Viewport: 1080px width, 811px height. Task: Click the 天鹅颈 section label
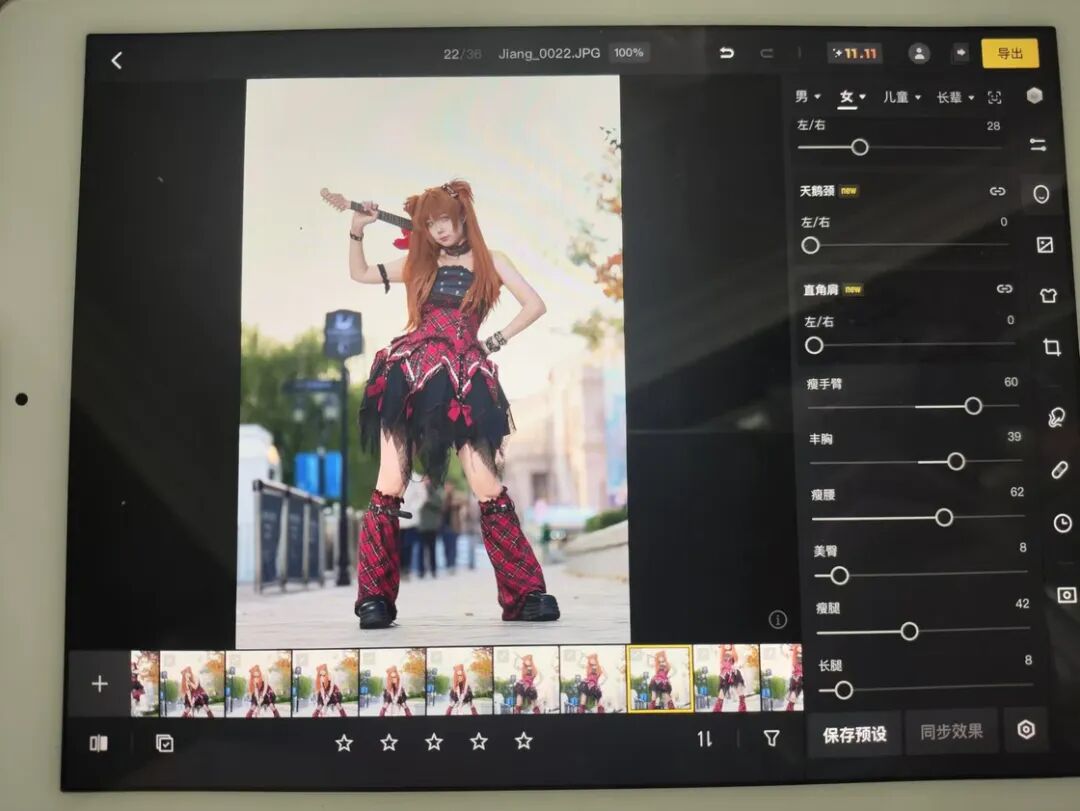point(817,191)
